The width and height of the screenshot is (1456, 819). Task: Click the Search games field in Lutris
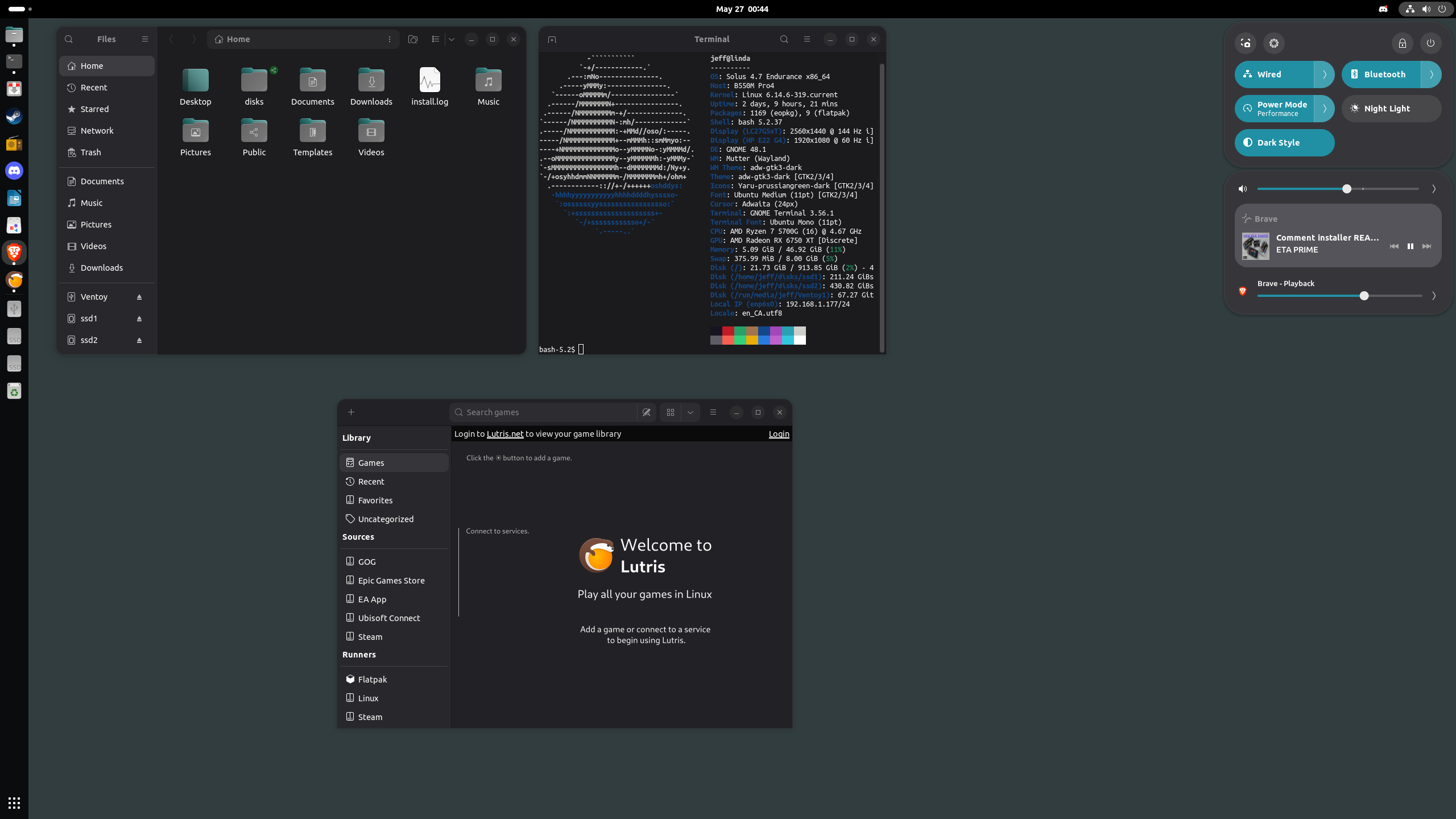(543, 412)
